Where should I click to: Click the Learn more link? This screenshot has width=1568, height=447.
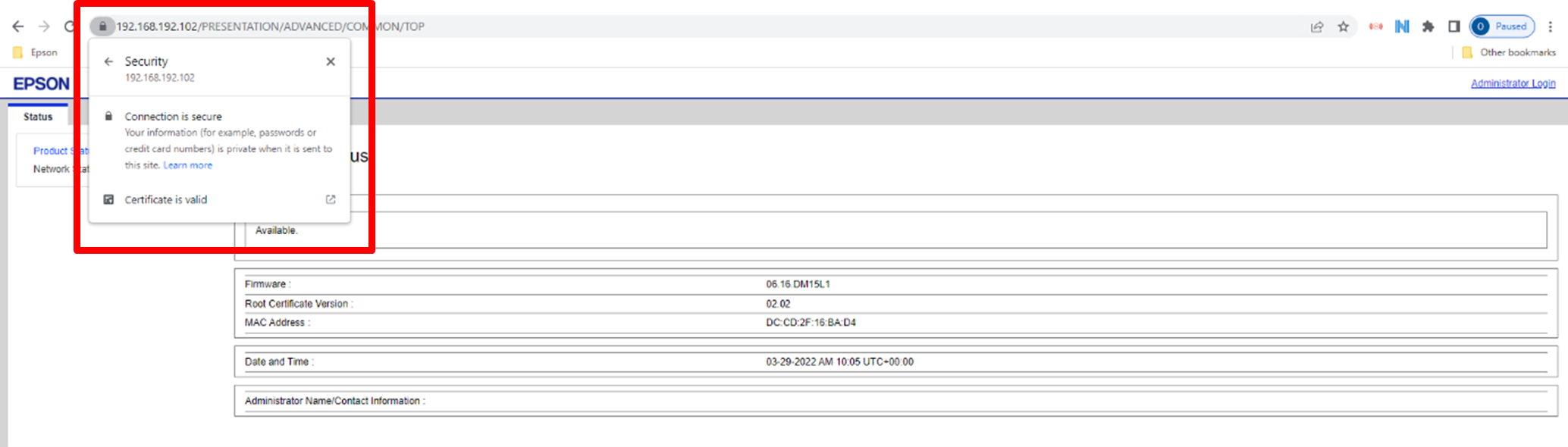(x=187, y=165)
